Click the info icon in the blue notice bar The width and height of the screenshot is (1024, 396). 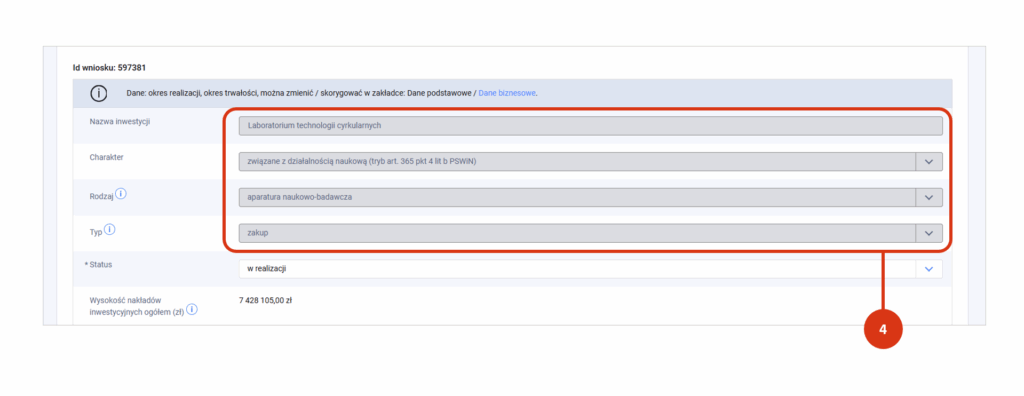coord(98,93)
